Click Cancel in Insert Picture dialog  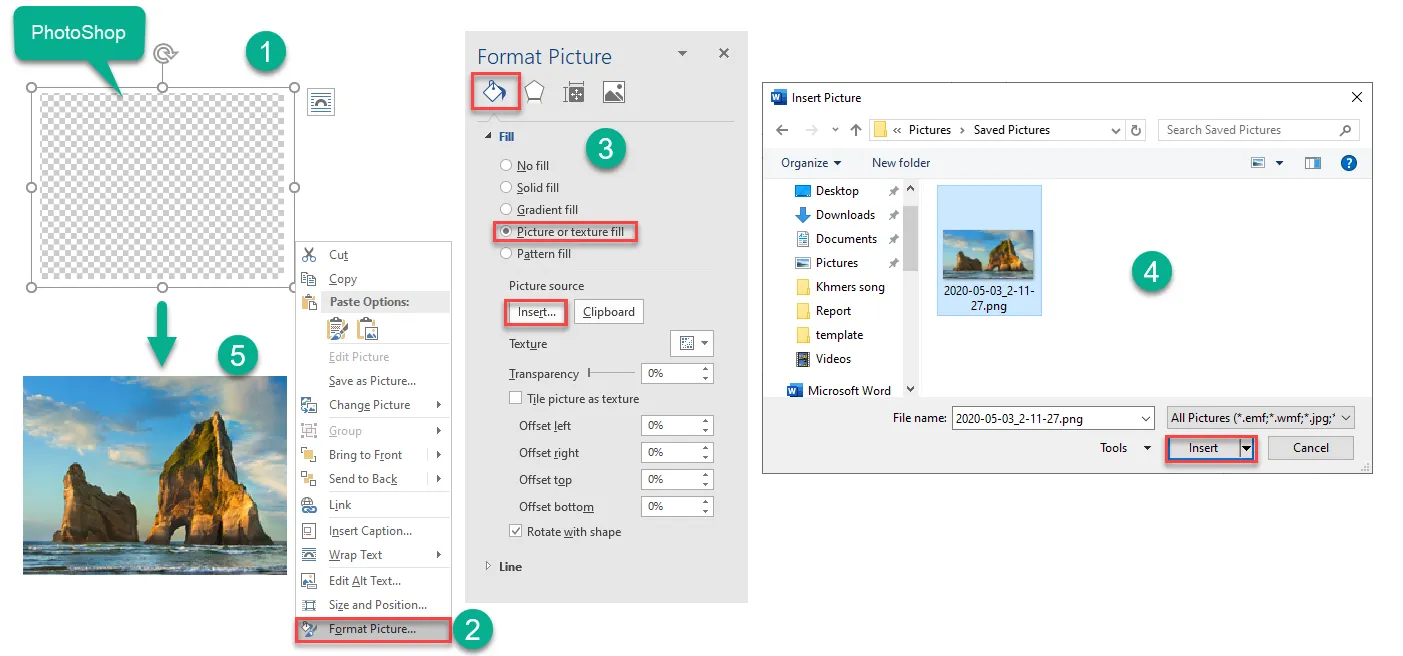tap(1311, 448)
